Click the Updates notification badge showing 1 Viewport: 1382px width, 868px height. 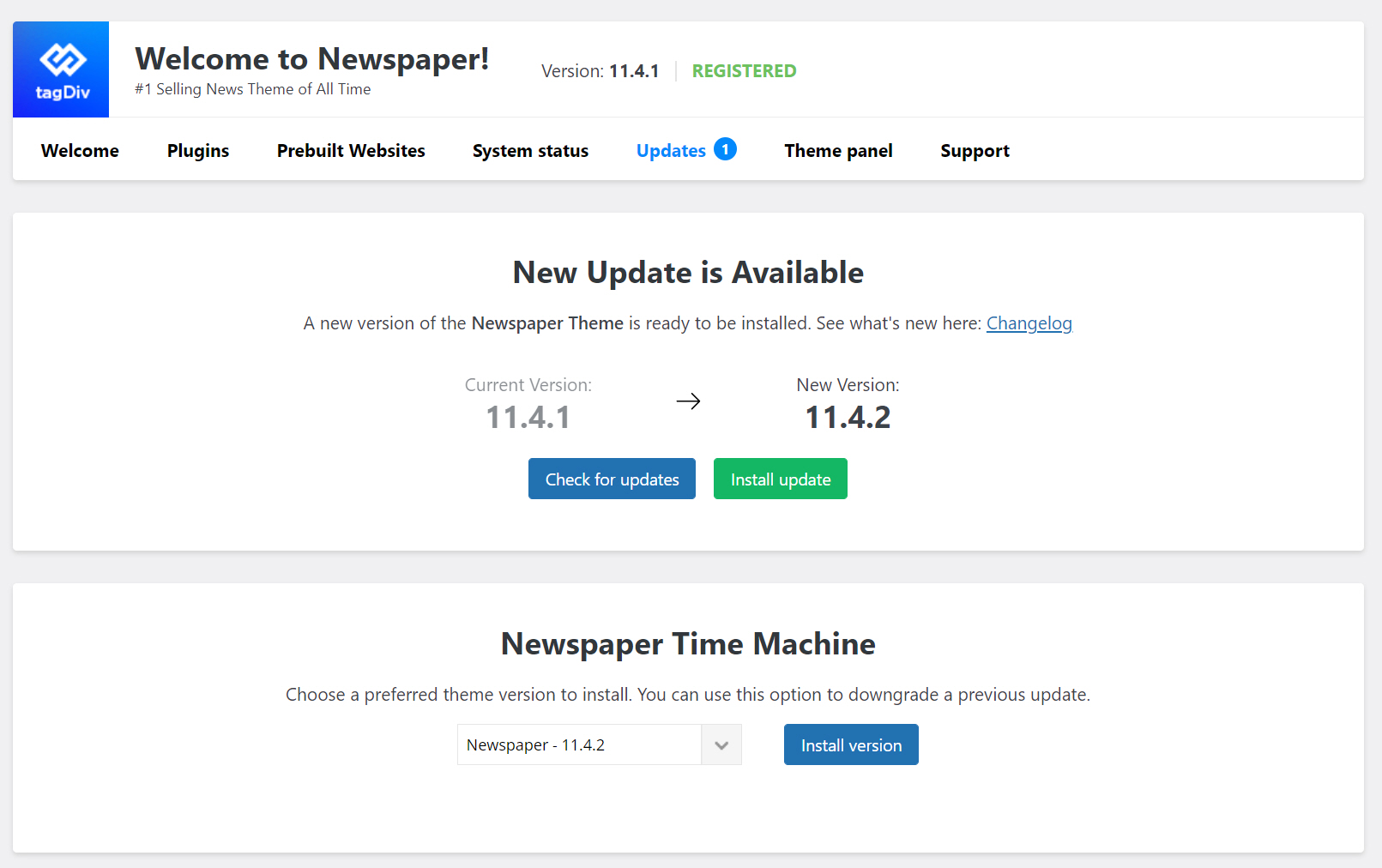[x=725, y=149]
